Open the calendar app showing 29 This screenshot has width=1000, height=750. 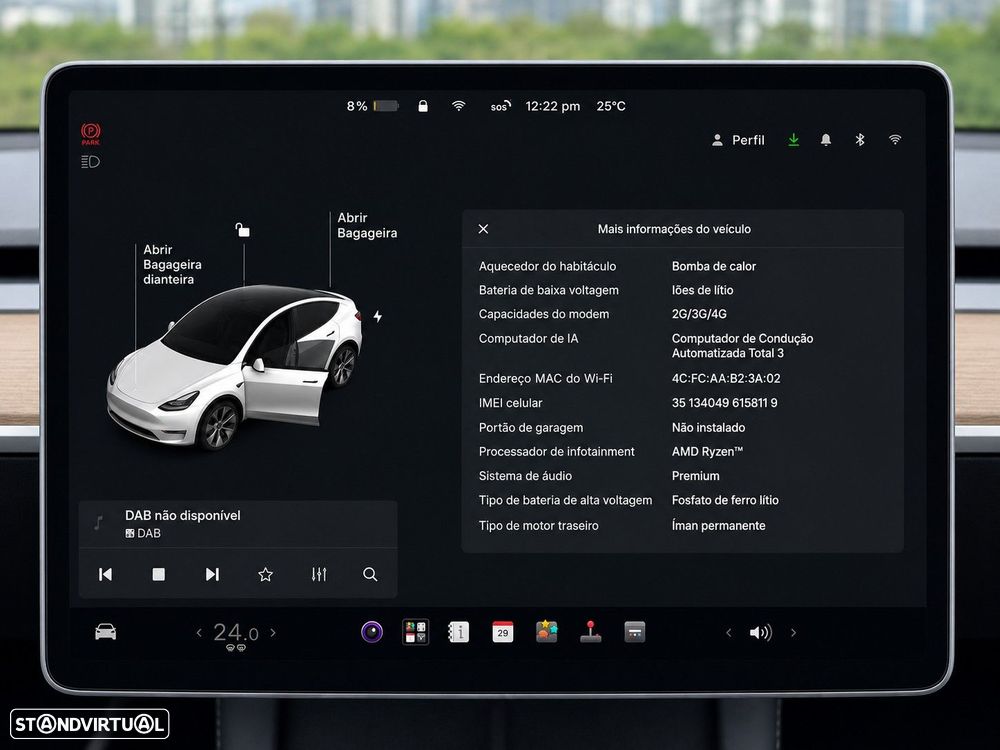[503, 632]
